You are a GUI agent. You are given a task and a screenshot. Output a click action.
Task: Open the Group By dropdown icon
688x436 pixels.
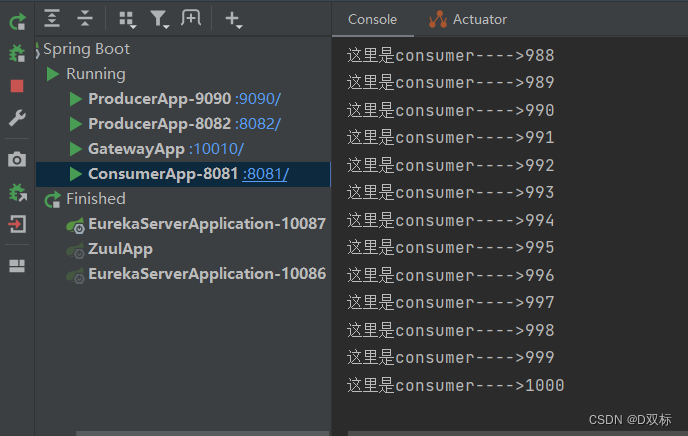(x=128, y=19)
